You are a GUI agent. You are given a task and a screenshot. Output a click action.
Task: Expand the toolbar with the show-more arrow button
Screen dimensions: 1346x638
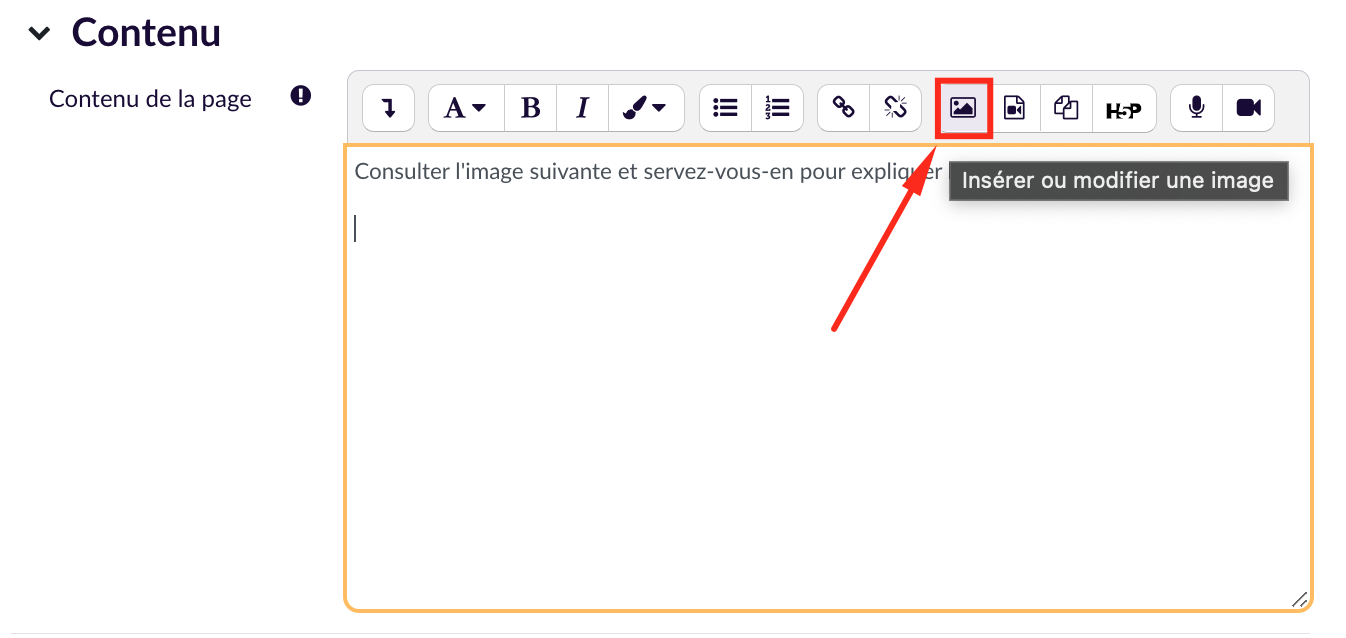pyautogui.click(x=388, y=108)
